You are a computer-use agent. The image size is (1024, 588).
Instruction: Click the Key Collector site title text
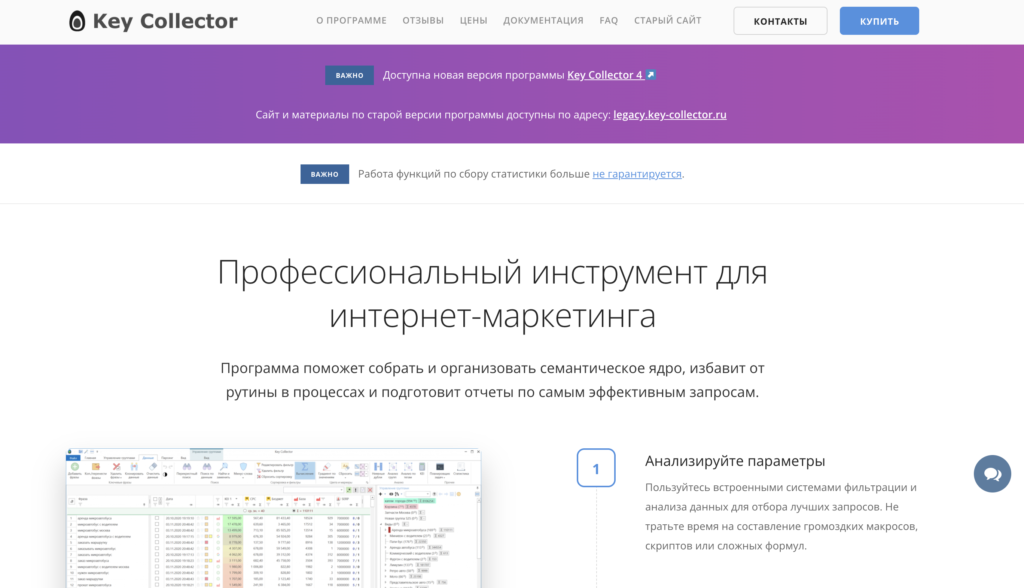click(165, 21)
